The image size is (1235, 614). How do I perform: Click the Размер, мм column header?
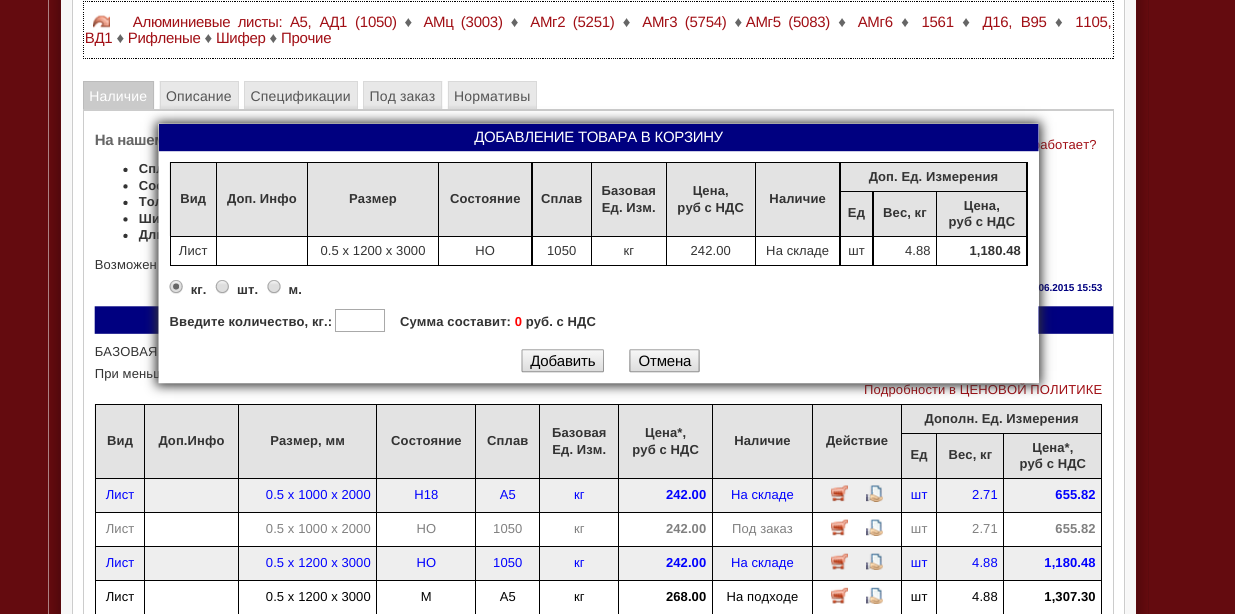click(307, 441)
